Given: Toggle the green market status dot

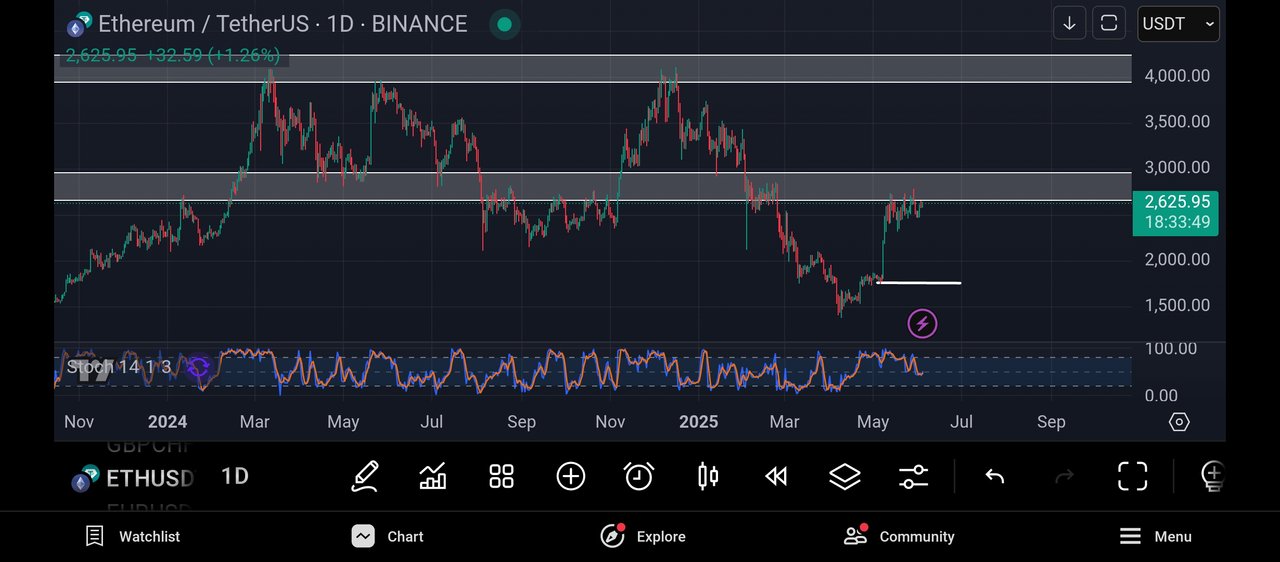Looking at the screenshot, I should point(505,24).
